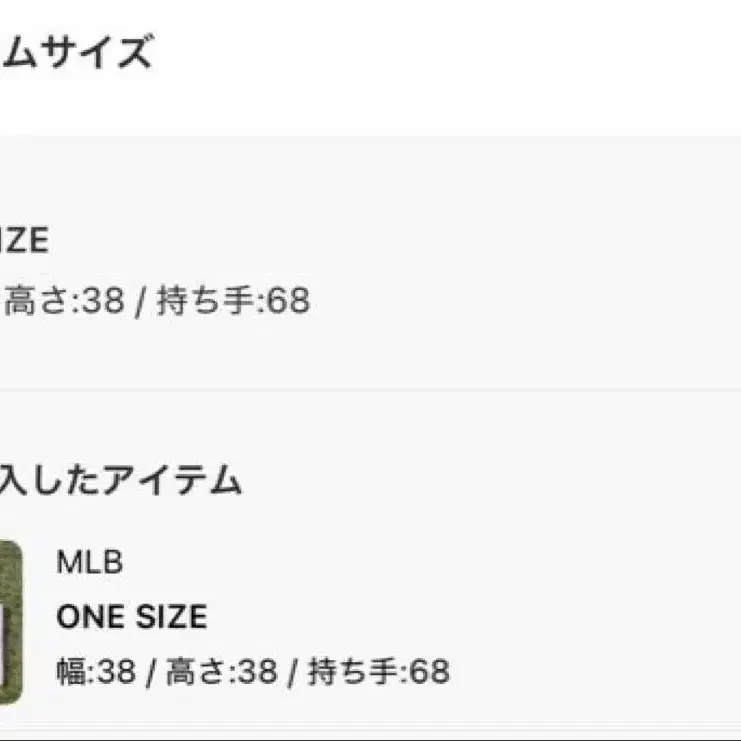Click the number 68 in the MLB item row

coord(428,670)
